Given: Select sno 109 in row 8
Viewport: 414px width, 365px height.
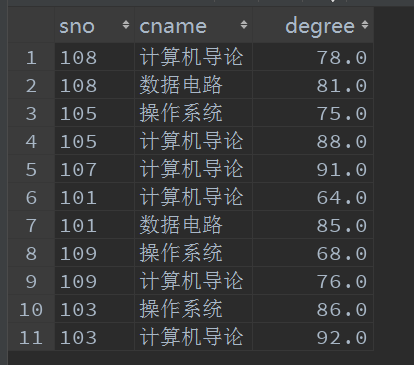Looking at the screenshot, I should coord(94,253).
